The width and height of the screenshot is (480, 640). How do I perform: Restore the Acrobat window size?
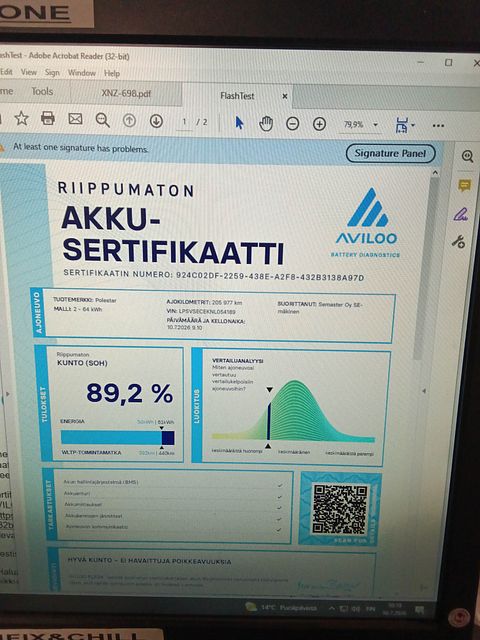[x=448, y=62]
